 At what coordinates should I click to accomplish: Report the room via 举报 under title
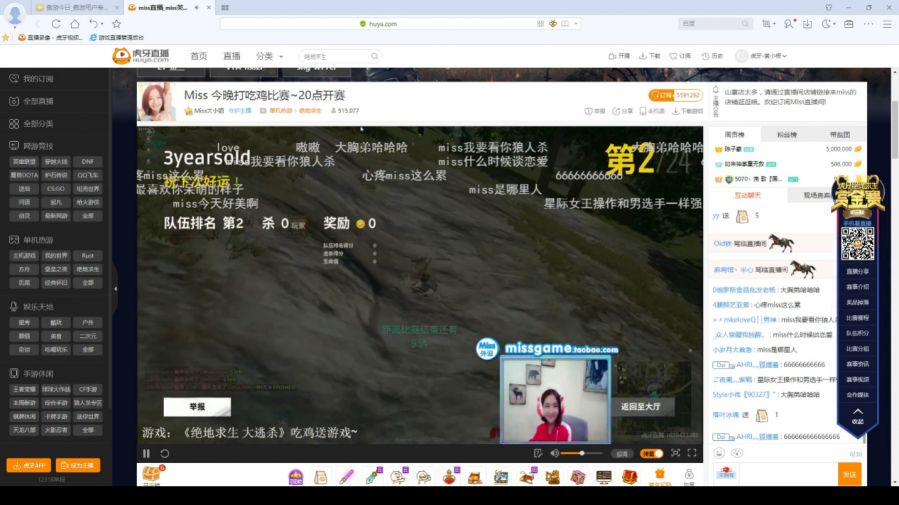click(595, 111)
